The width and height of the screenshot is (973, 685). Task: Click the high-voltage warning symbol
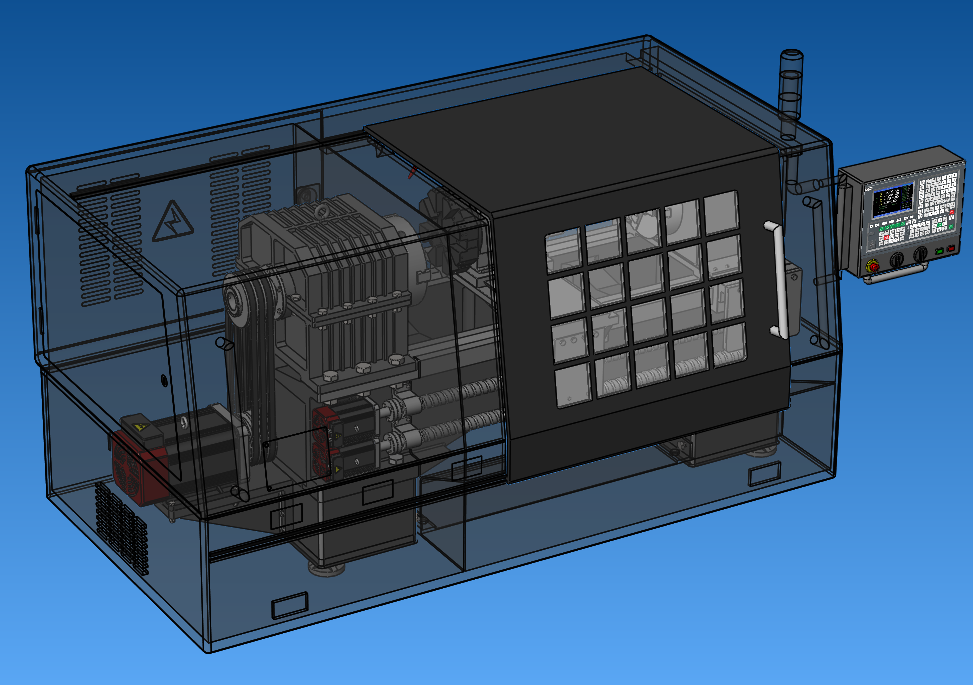click(x=169, y=222)
